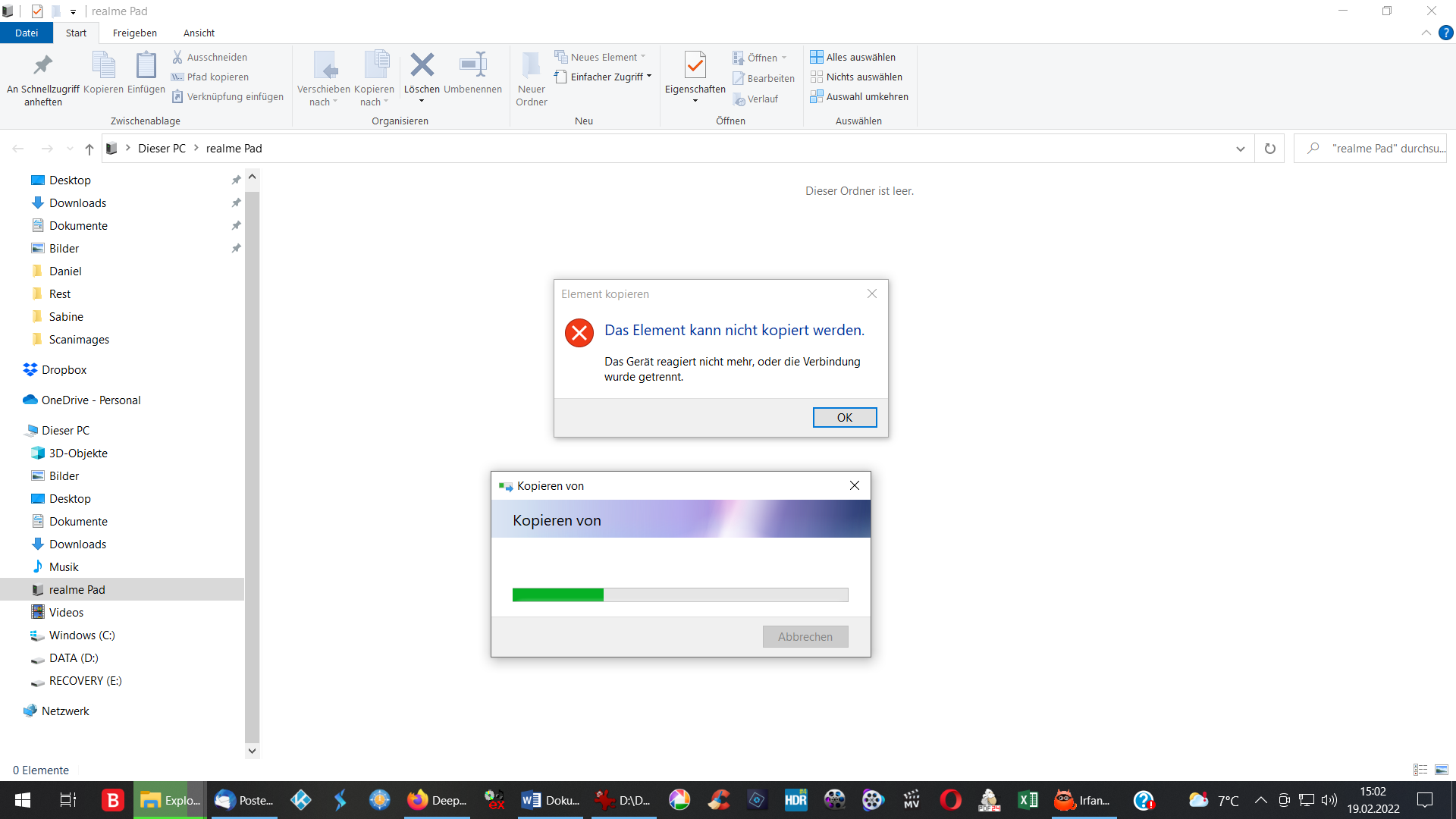Click Verlauf in the ribbon
Image resolution: width=1456 pixels, height=819 pixels.
click(755, 99)
